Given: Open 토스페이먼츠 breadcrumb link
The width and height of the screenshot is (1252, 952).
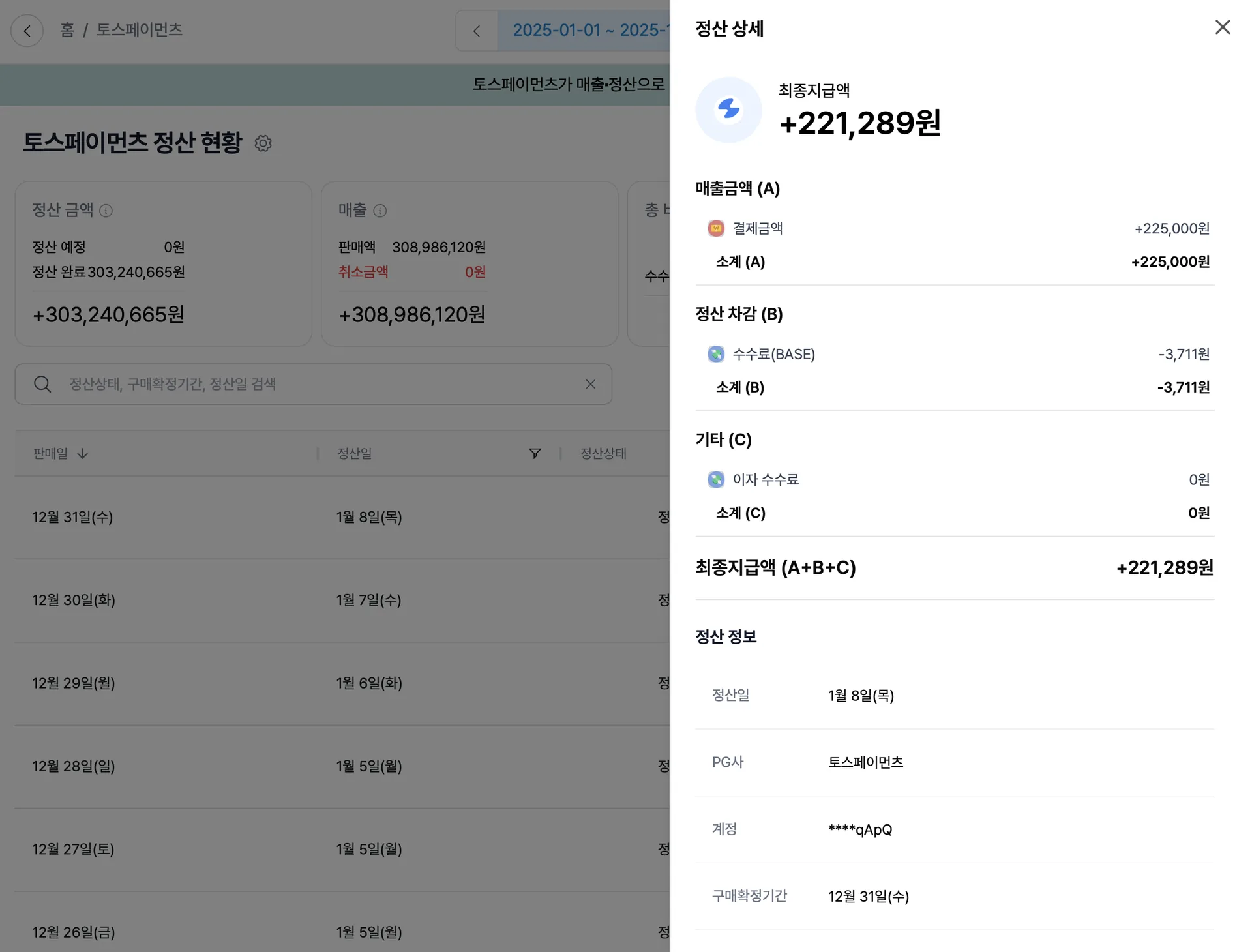Looking at the screenshot, I should point(140,30).
